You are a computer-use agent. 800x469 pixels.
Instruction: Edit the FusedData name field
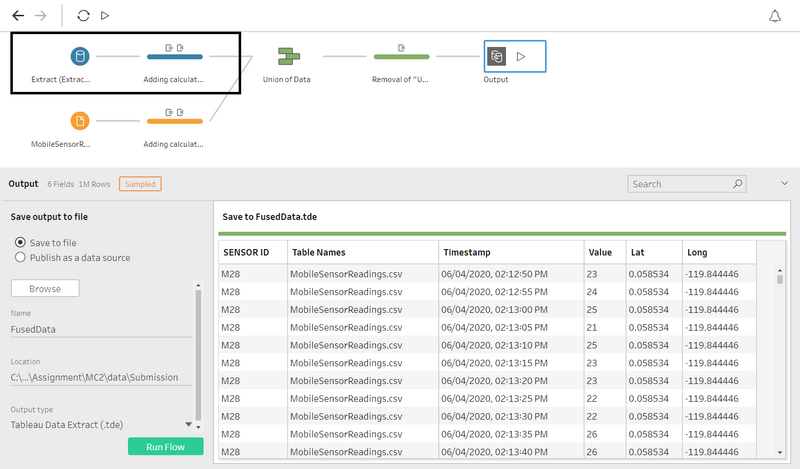pyautogui.click(x=101, y=329)
